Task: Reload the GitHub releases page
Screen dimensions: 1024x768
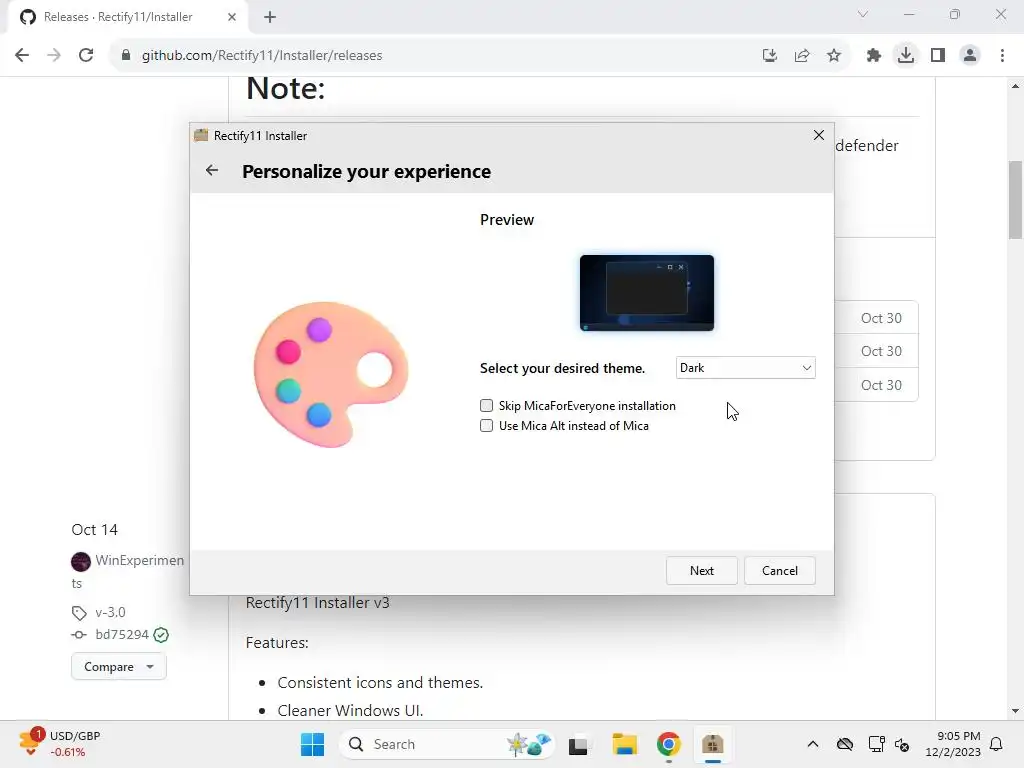Action: tap(86, 56)
